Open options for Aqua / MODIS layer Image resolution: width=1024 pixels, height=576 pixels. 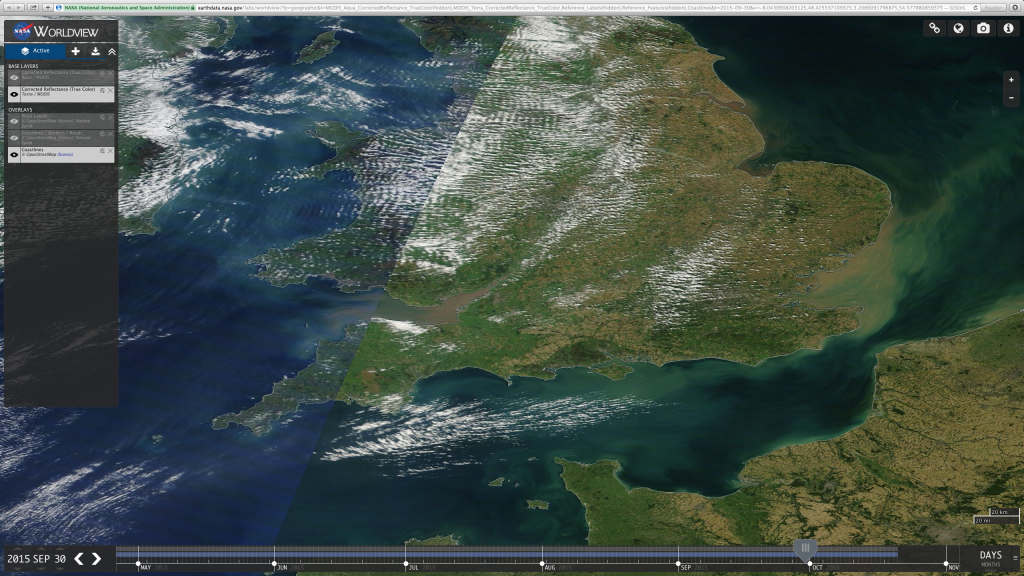click(103, 74)
